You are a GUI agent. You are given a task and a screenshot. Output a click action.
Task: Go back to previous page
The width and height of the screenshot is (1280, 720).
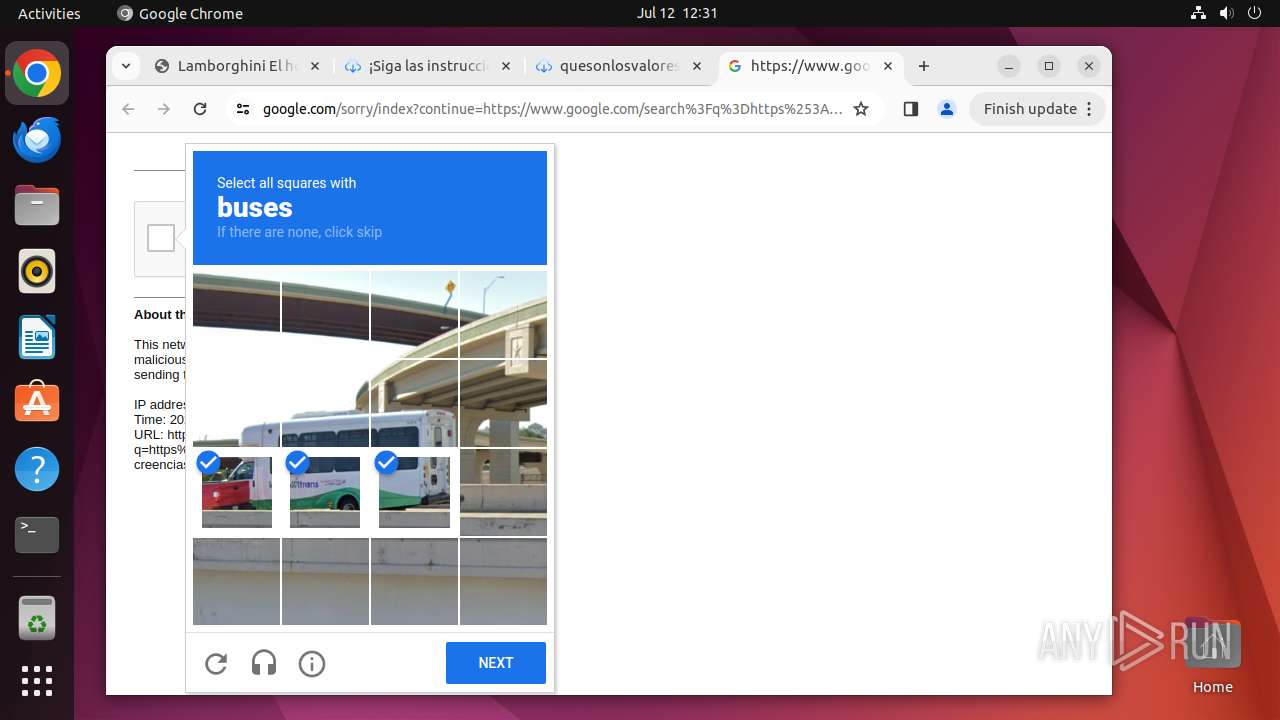128,109
